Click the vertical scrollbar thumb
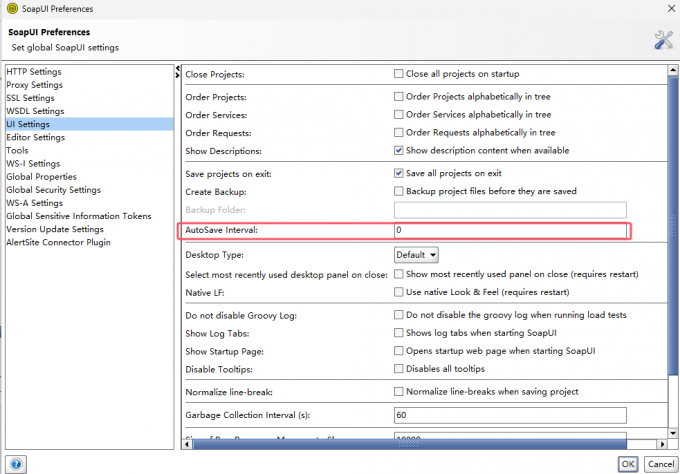The width and height of the screenshot is (680, 474). (x=673, y=226)
